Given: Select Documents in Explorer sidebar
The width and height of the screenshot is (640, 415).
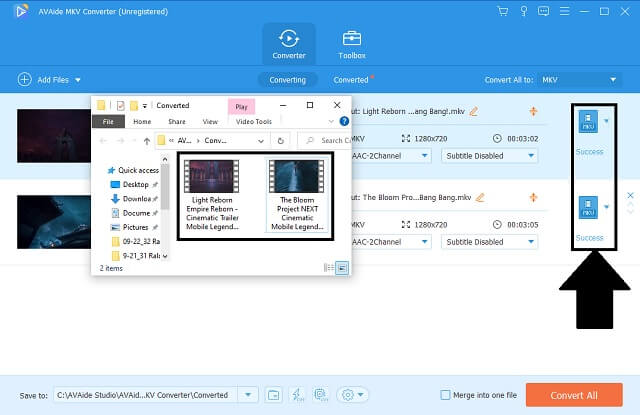Looking at the screenshot, I should (135, 213).
